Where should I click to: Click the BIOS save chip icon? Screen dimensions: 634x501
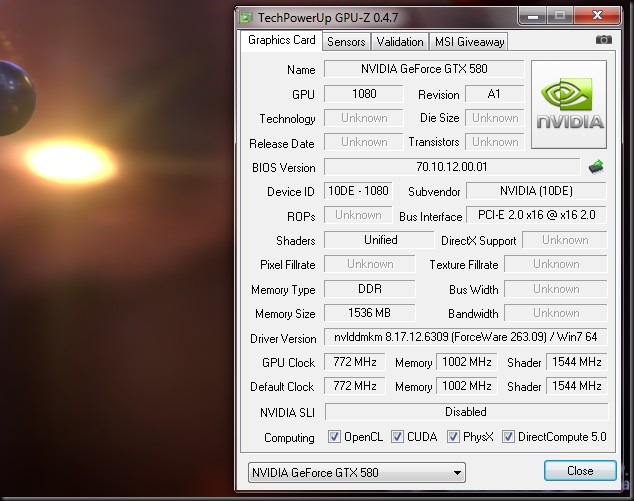[596, 166]
